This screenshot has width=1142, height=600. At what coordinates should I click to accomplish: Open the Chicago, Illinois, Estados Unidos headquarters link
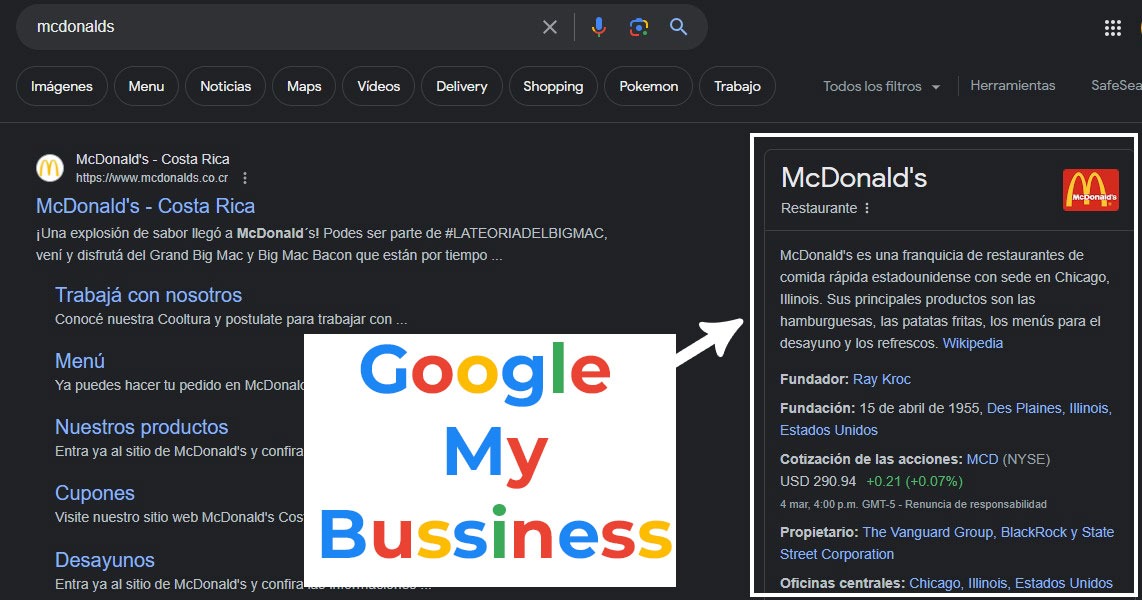point(1011,583)
